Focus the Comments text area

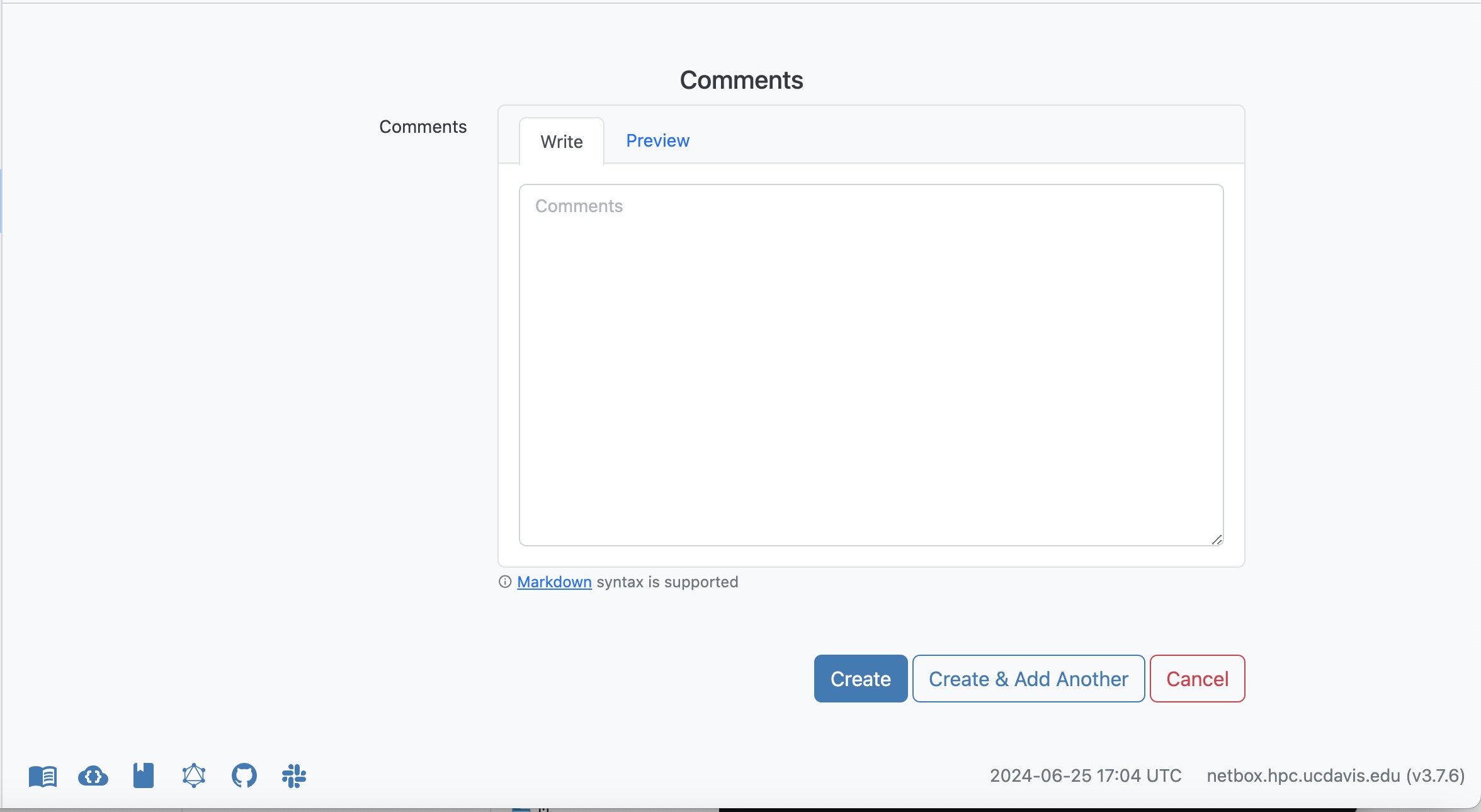pos(871,365)
